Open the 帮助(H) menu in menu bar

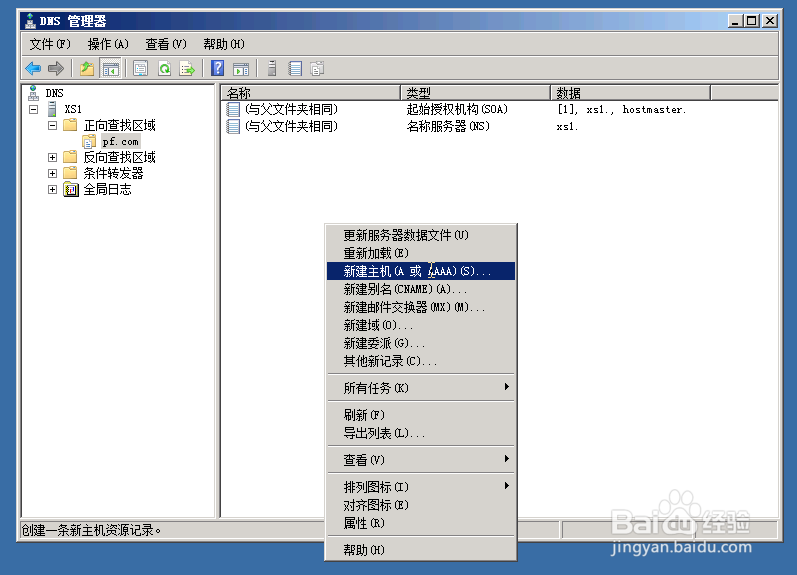224,44
